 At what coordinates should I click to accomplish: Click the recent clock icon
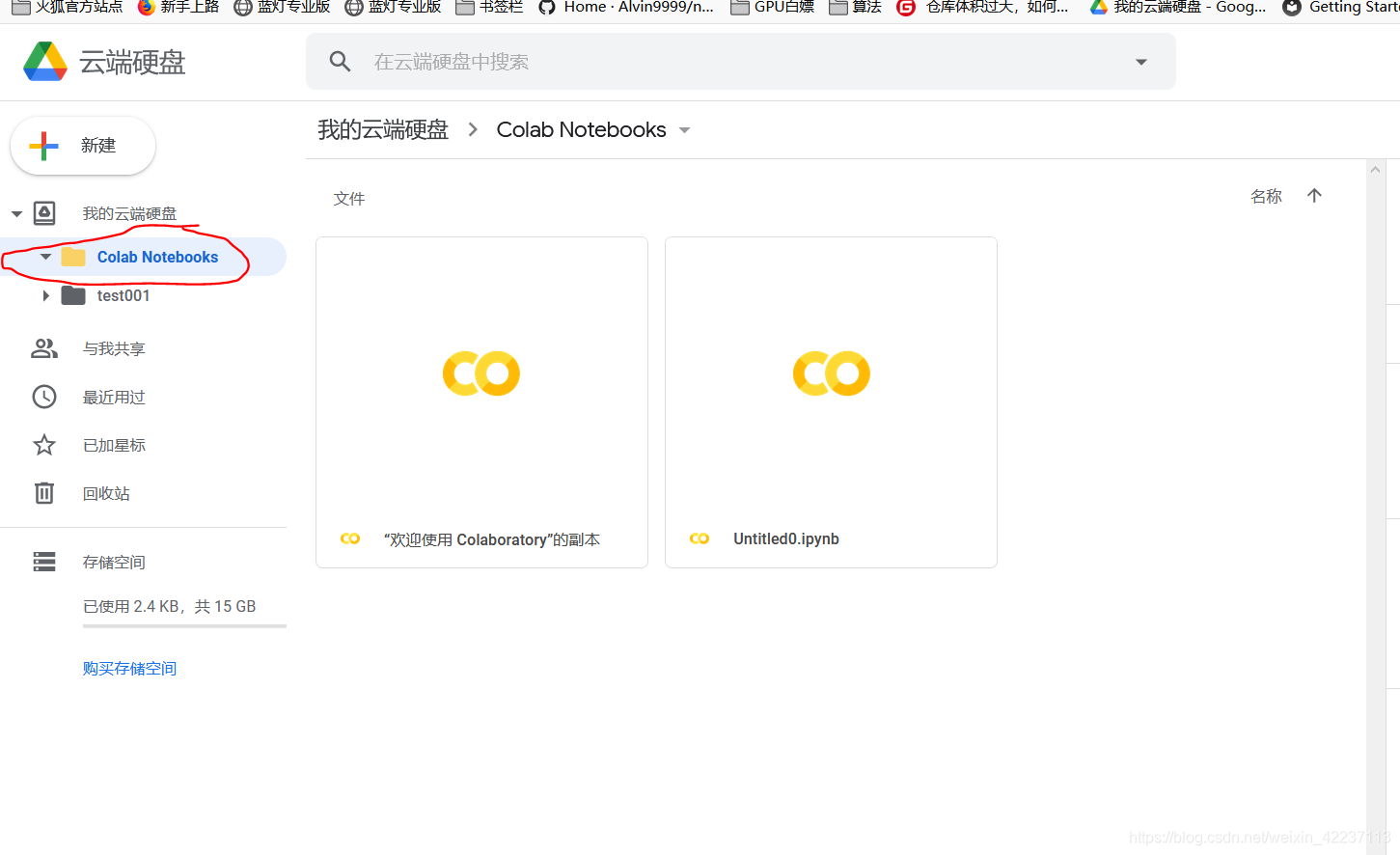pyautogui.click(x=44, y=397)
